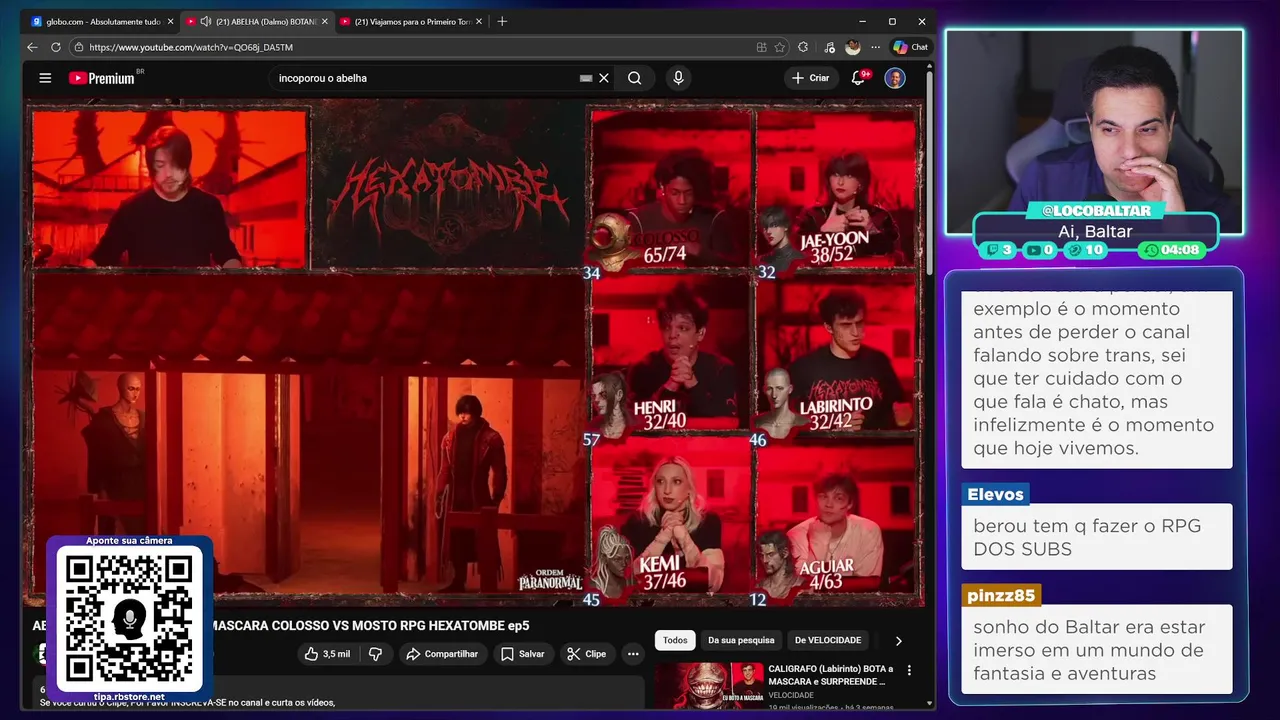Viewport: 1280px width, 720px height.
Task: Click the video title MASCARA COLOSSO VS MOSTO
Action: (x=372, y=626)
